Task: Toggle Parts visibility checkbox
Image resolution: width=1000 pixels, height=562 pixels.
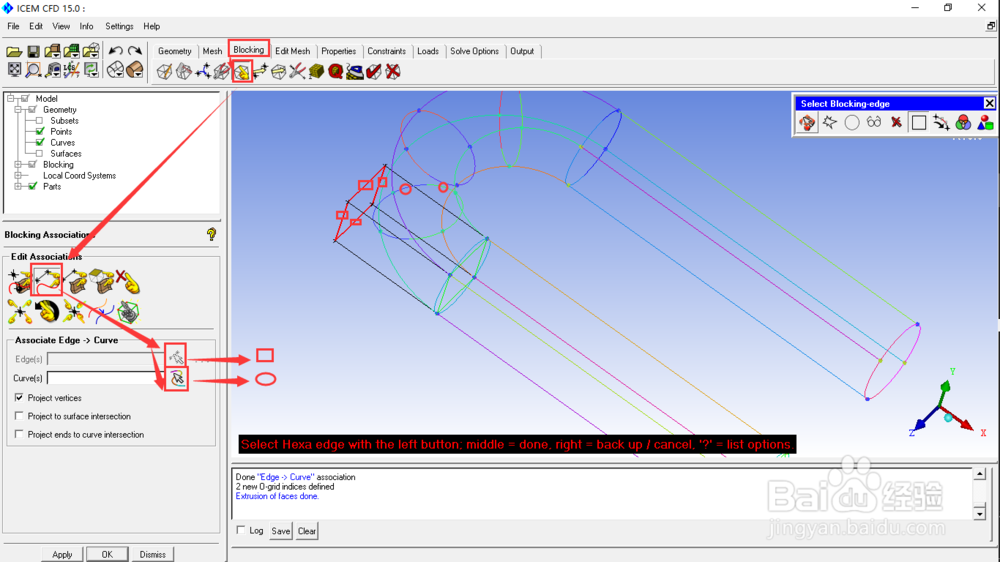Action: (33, 186)
